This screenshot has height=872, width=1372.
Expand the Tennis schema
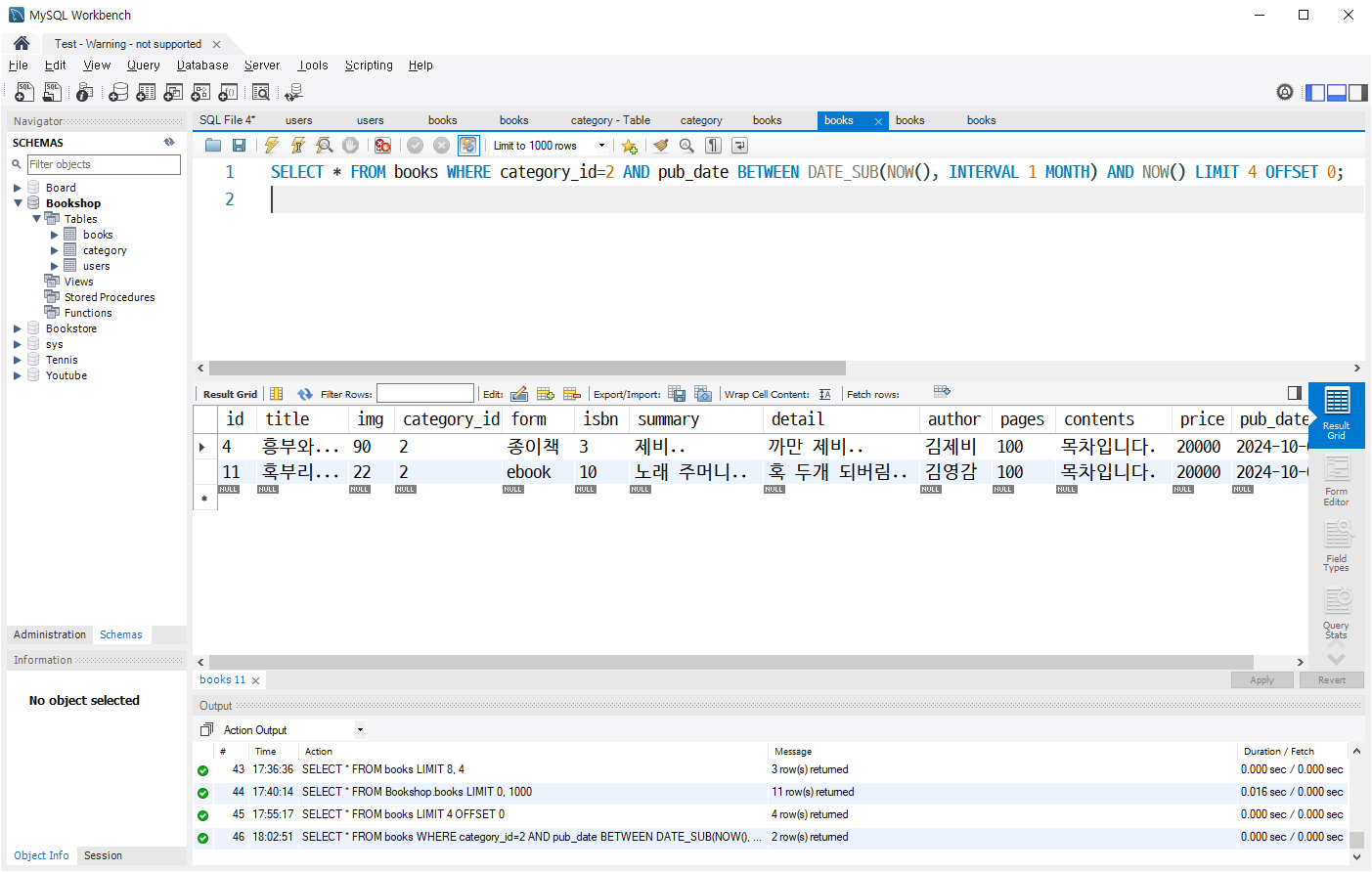click(18, 360)
